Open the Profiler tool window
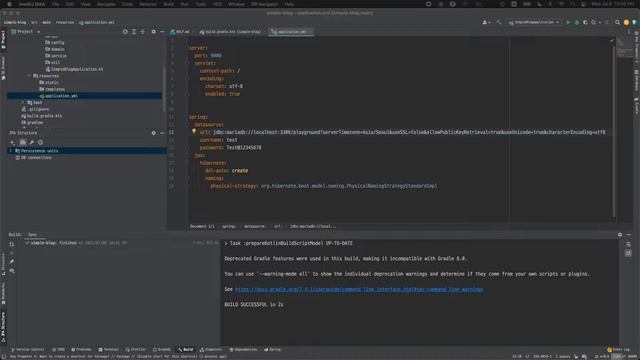The height and width of the screenshot is (360, 640). pyautogui.click(x=136, y=350)
